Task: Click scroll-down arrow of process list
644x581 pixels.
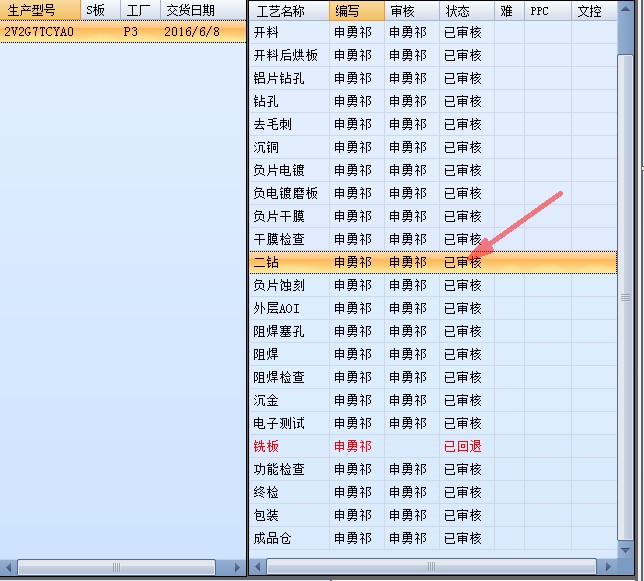Action: coord(625,550)
